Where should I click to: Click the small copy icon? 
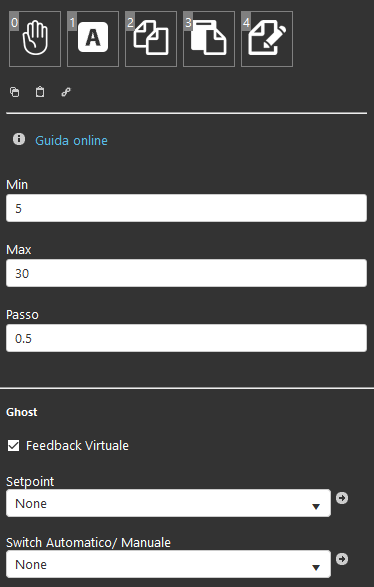click(15, 92)
